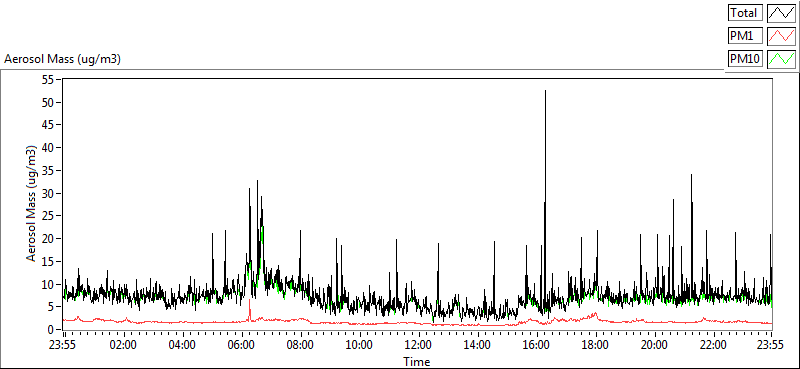Image resolution: width=800 pixels, height=369 pixels.
Task: Click the ending 23:55 time axis value
Action: (x=771, y=345)
